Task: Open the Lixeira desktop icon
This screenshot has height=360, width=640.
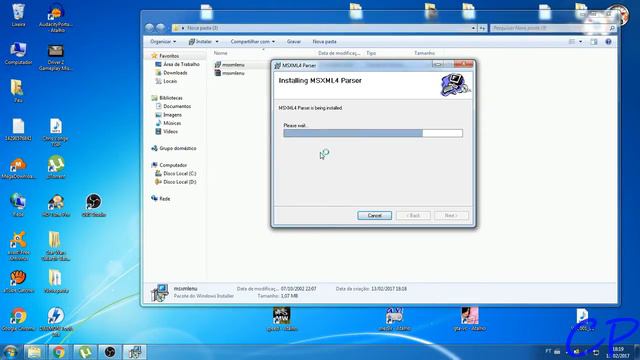Action: (x=18, y=16)
